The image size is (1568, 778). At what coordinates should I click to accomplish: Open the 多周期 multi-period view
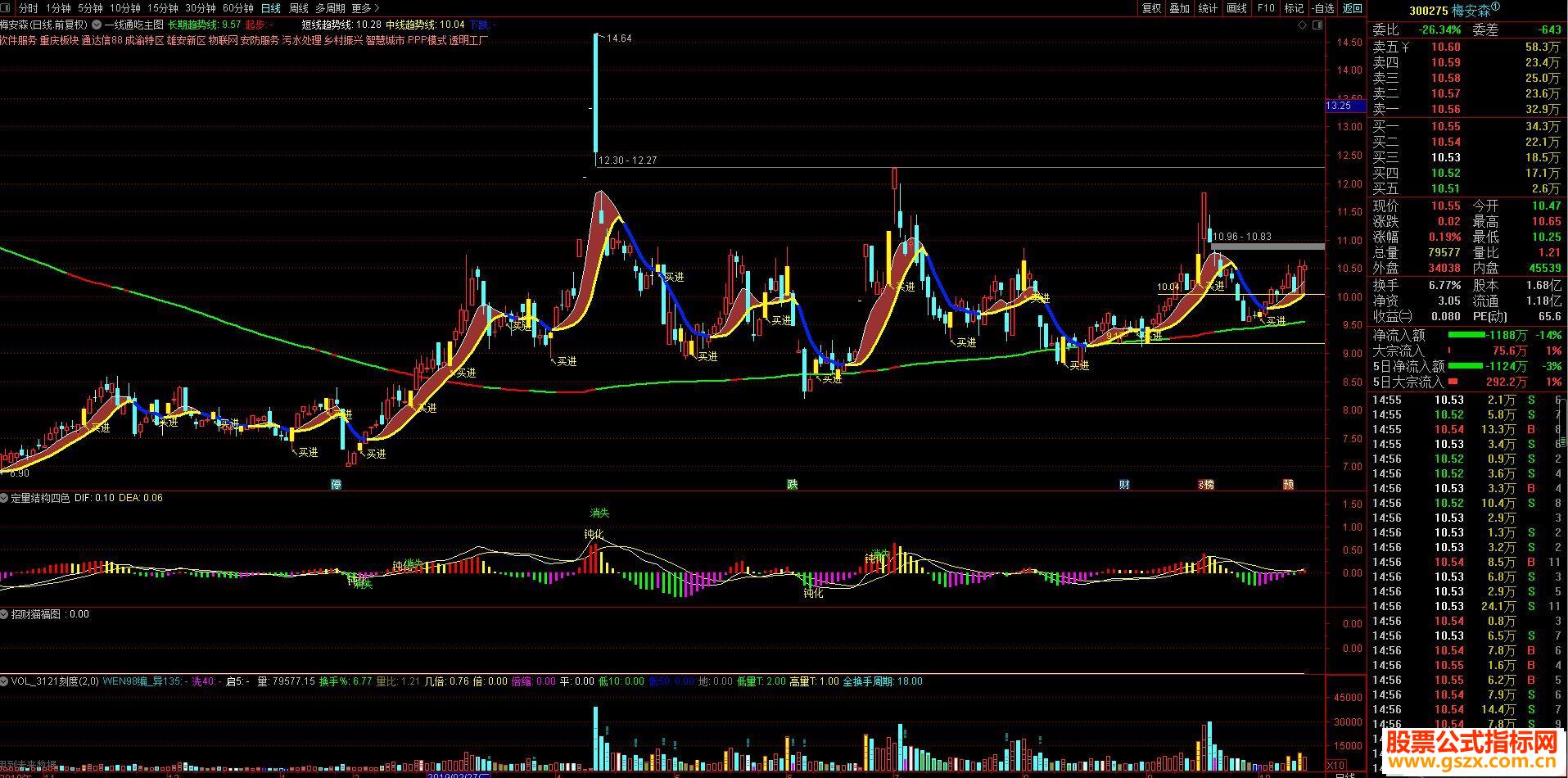click(330, 8)
